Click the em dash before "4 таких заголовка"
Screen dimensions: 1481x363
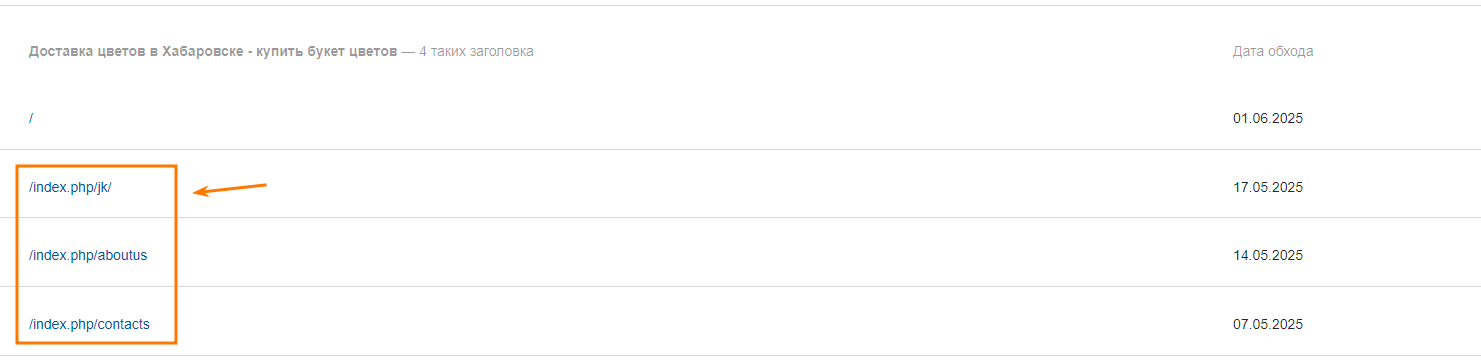pos(408,51)
